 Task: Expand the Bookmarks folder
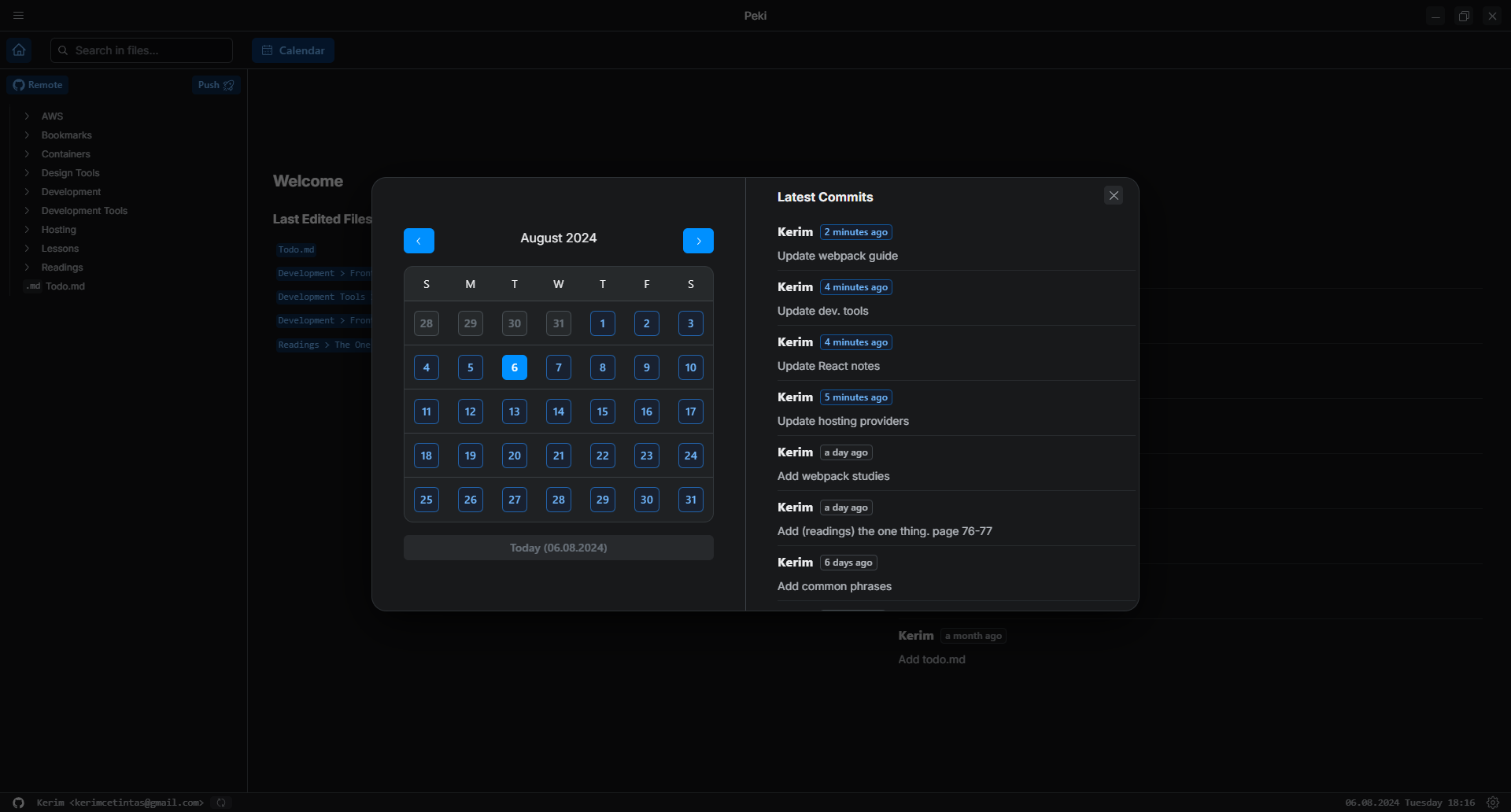(66, 135)
